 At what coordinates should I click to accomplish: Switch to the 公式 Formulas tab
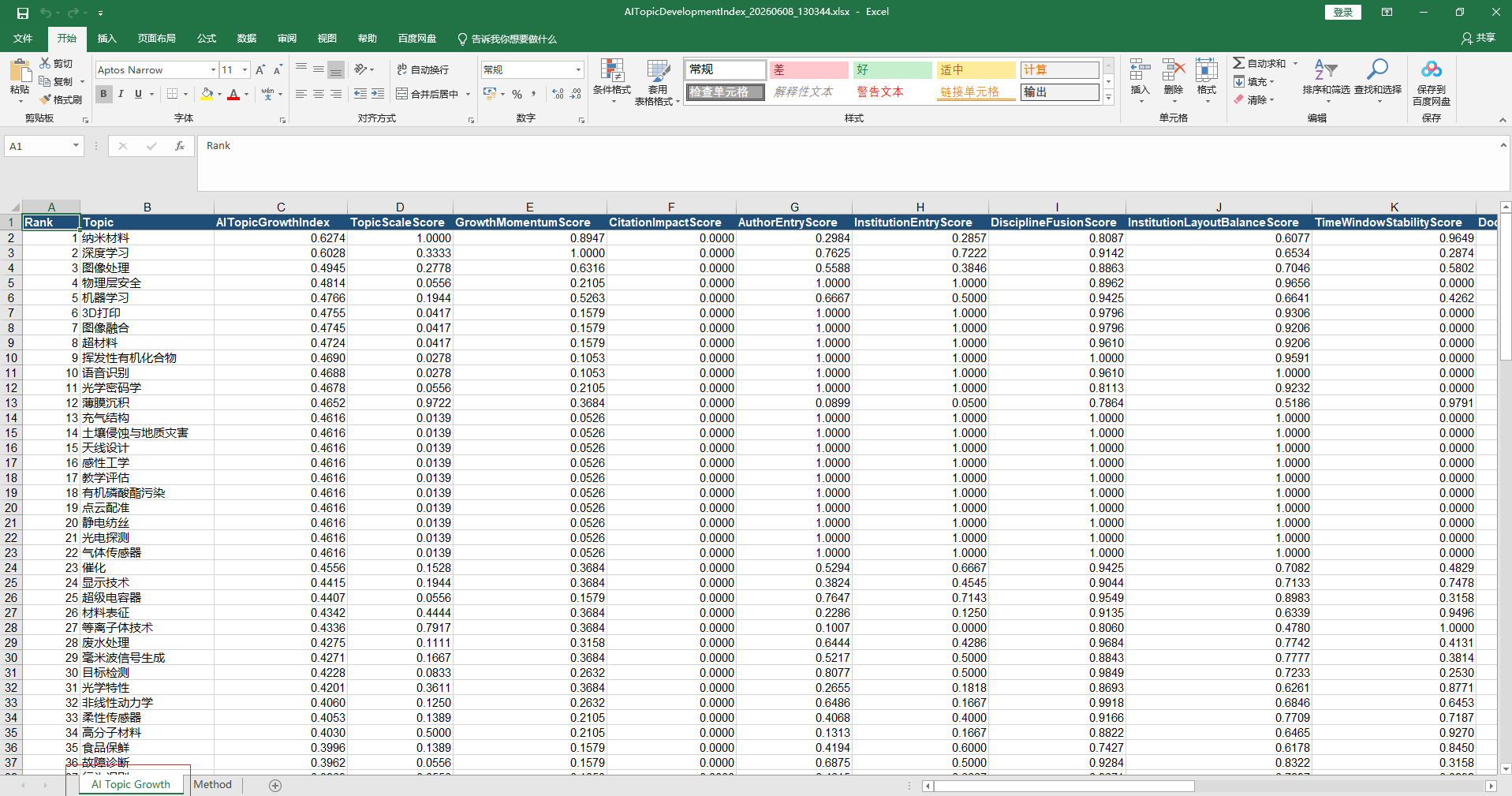click(207, 38)
